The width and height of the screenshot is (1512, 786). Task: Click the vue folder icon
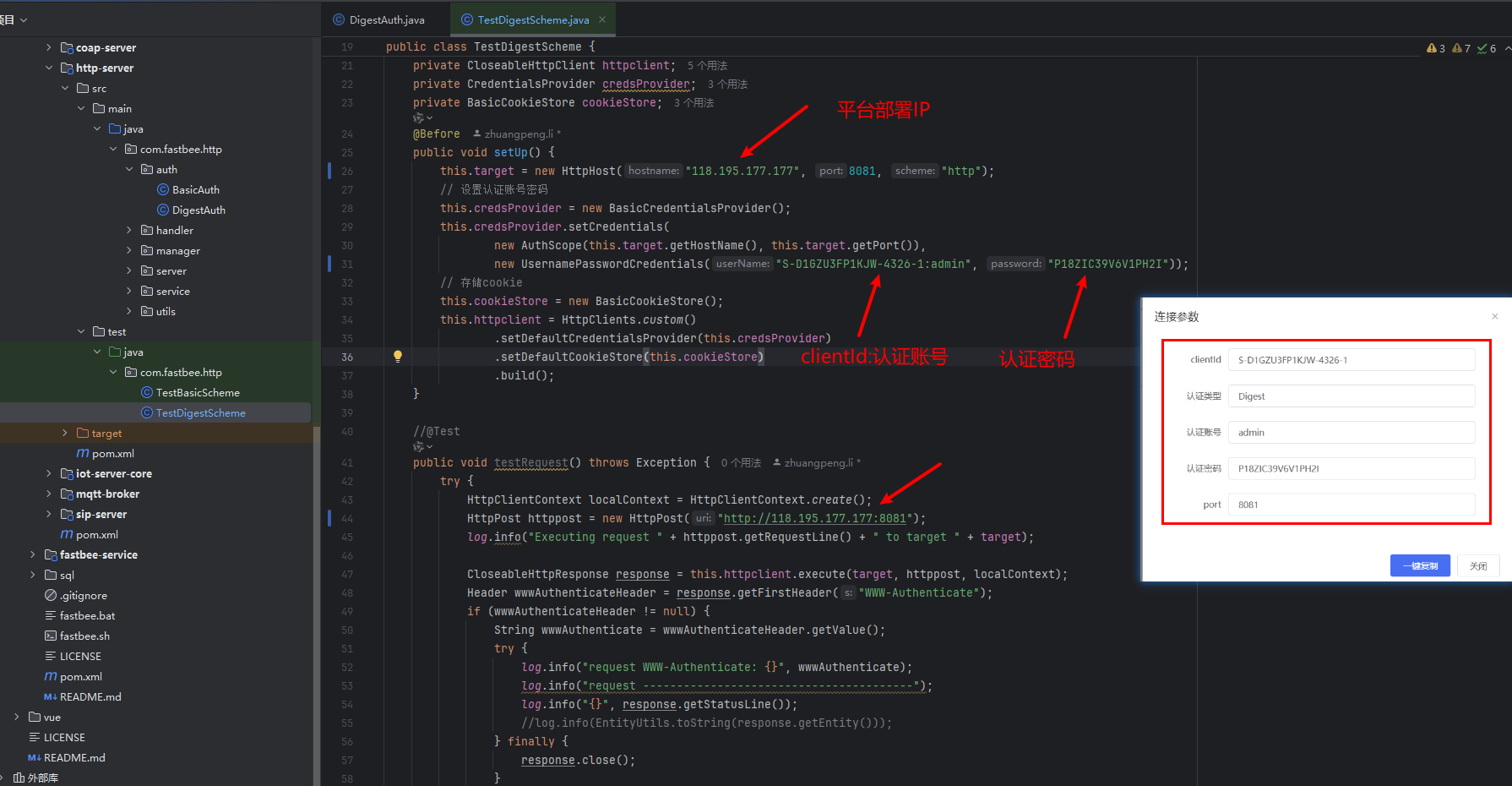point(35,718)
